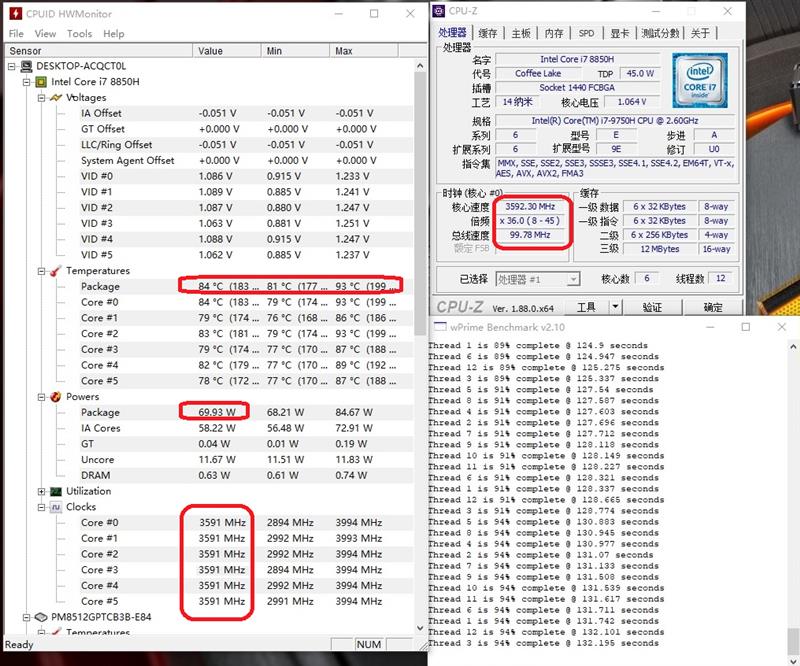800x666 pixels.
Task: Switch to the 显卡 tab in CPU-Z
Action: (619, 33)
